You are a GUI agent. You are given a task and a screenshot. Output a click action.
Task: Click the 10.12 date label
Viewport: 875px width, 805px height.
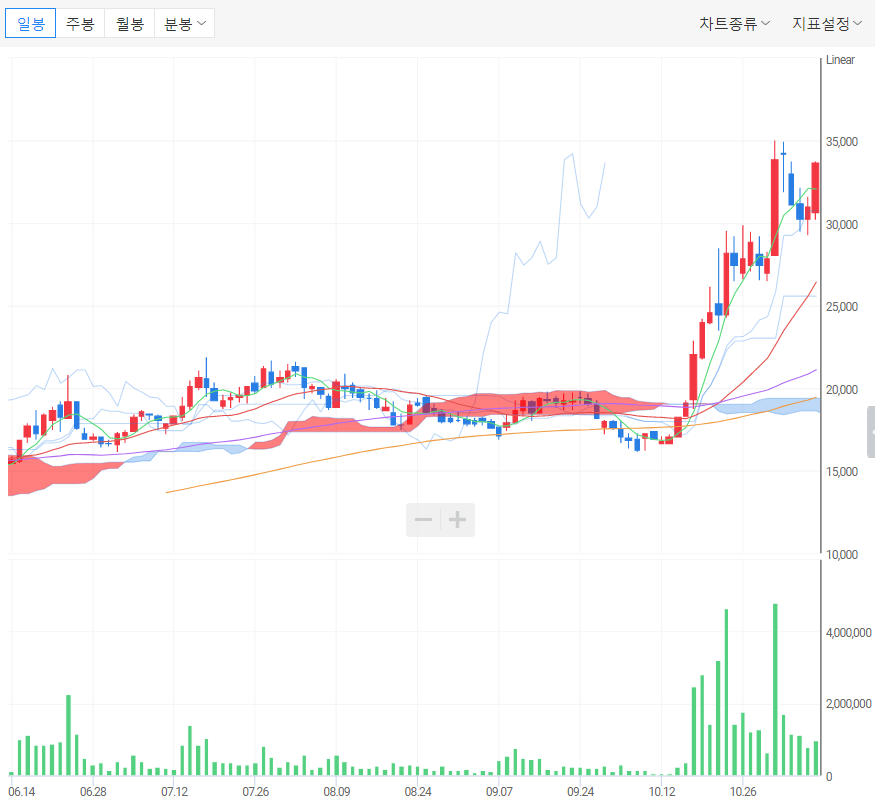662,792
